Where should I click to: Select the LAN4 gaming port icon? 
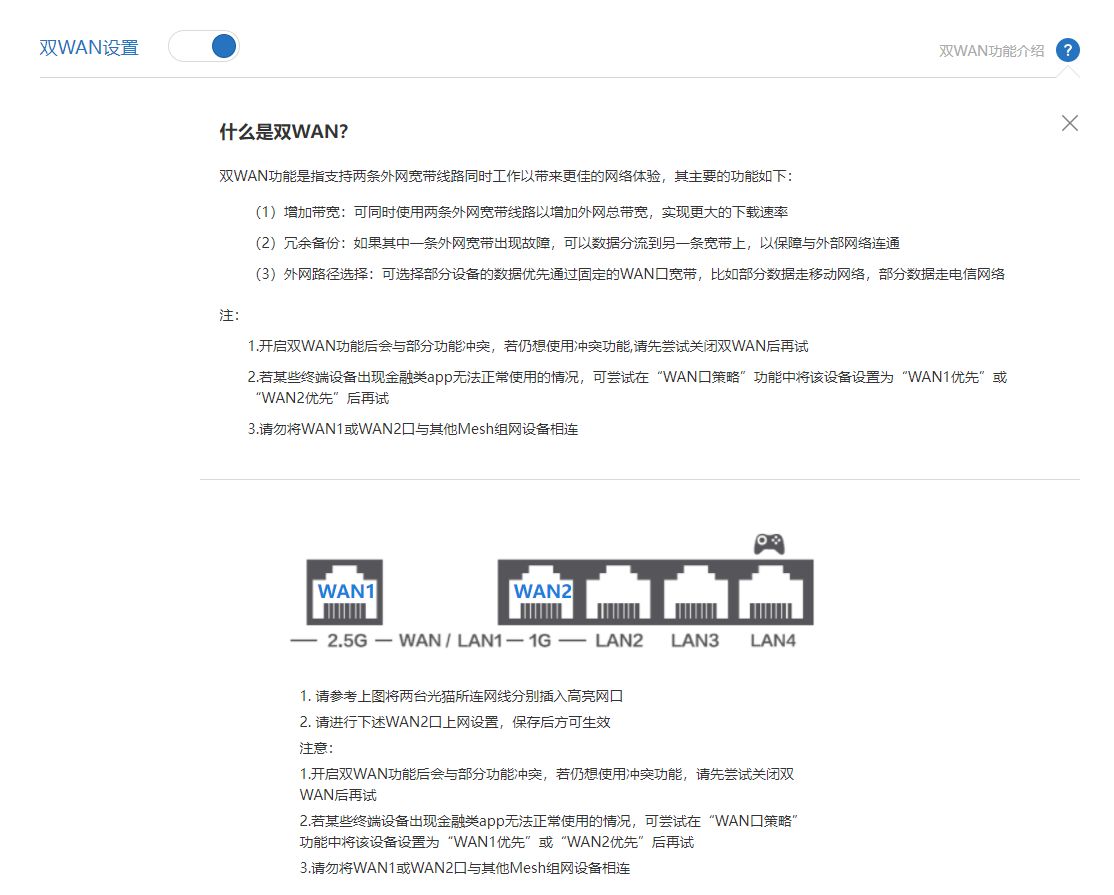coord(772,594)
